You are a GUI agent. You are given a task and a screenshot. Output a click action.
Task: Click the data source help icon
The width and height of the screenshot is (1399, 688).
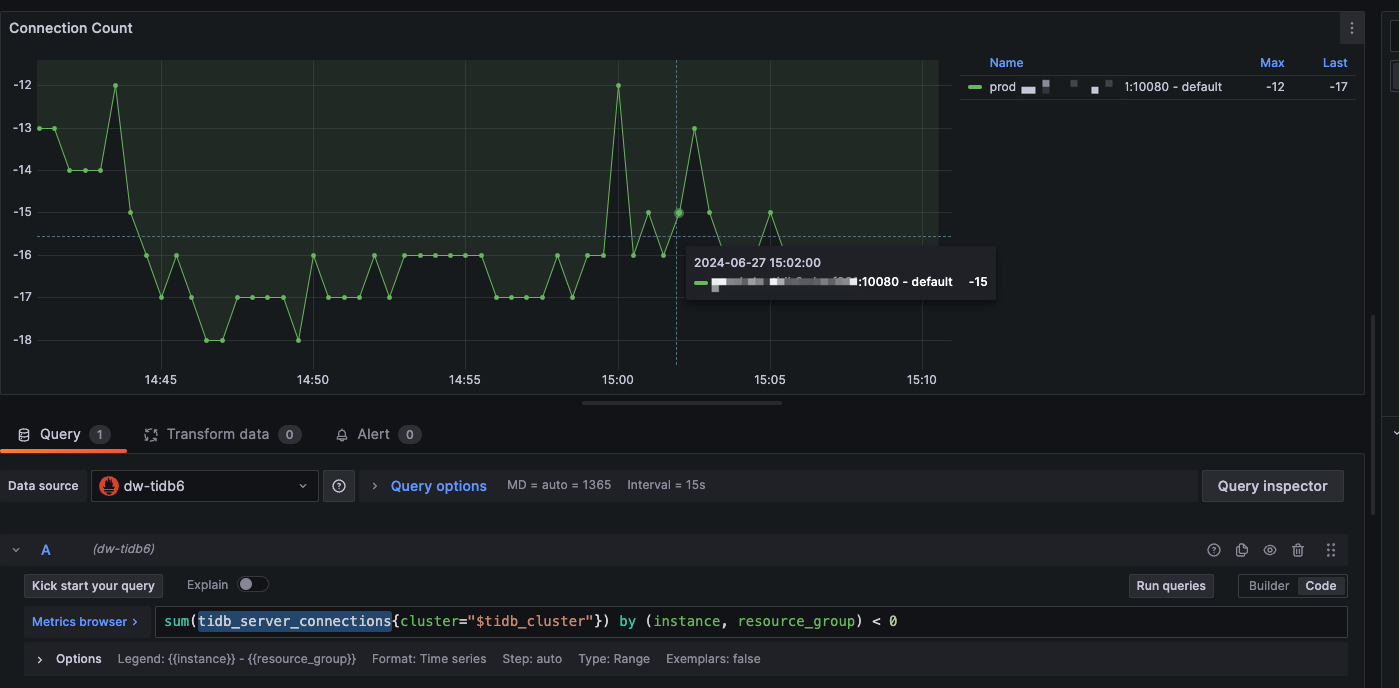(x=339, y=486)
